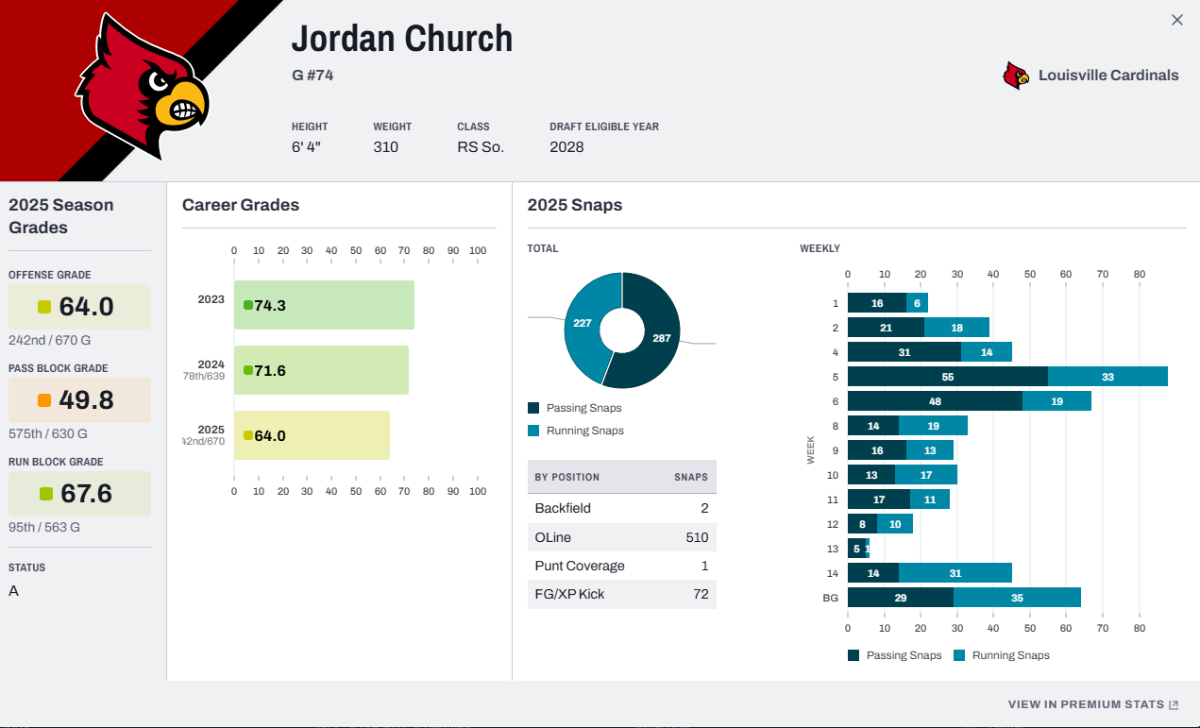Toggle Passing Snaps legend under weekly chart

(x=895, y=655)
